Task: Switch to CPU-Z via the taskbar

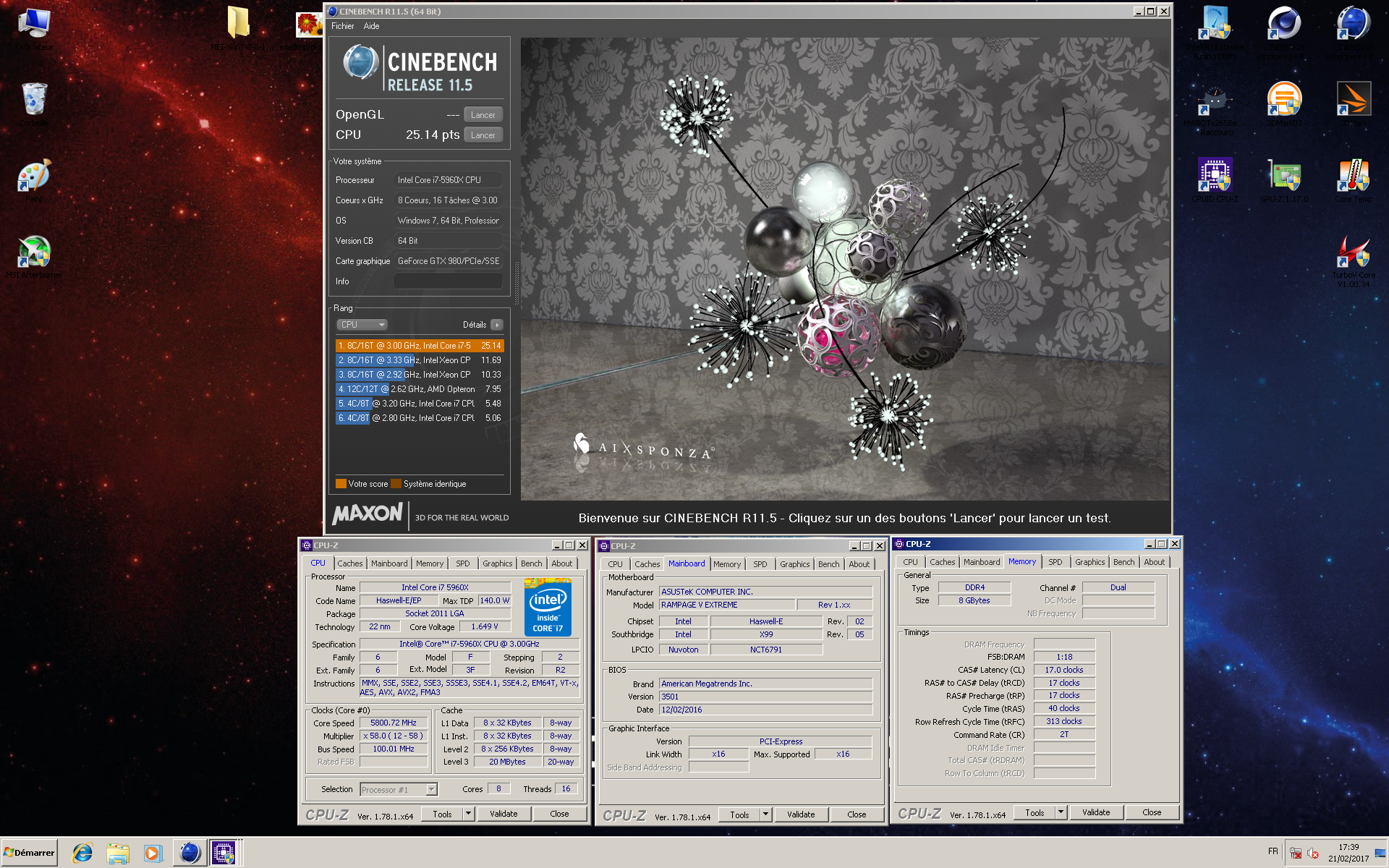Action: 224,853
